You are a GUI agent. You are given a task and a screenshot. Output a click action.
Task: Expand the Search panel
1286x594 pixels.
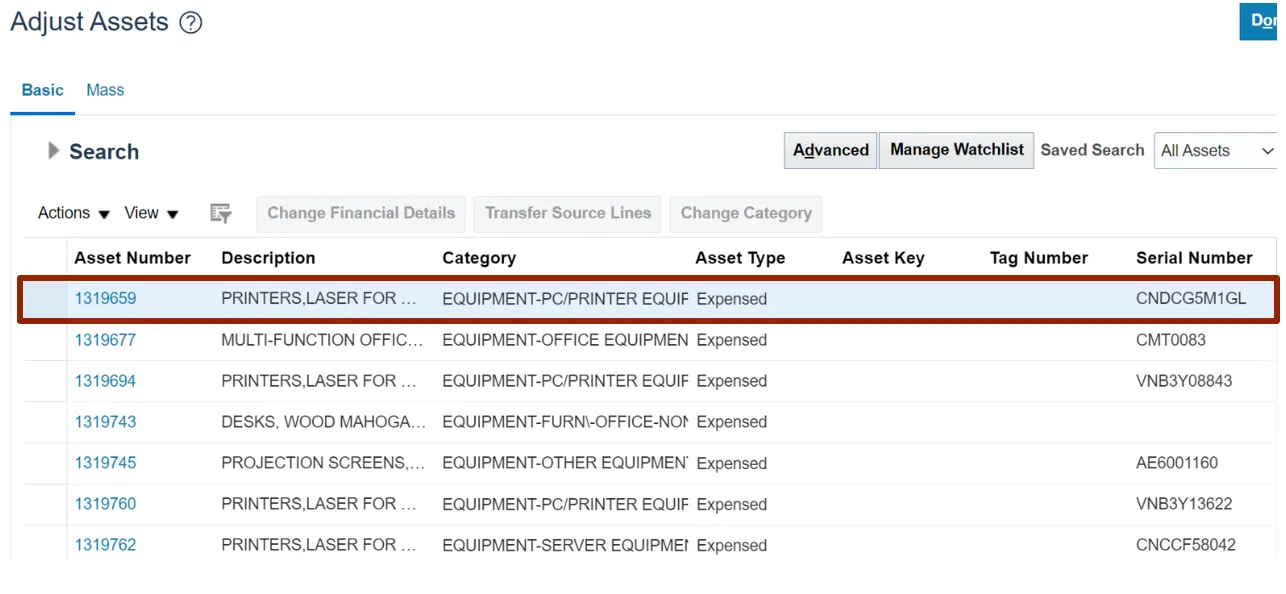(54, 151)
